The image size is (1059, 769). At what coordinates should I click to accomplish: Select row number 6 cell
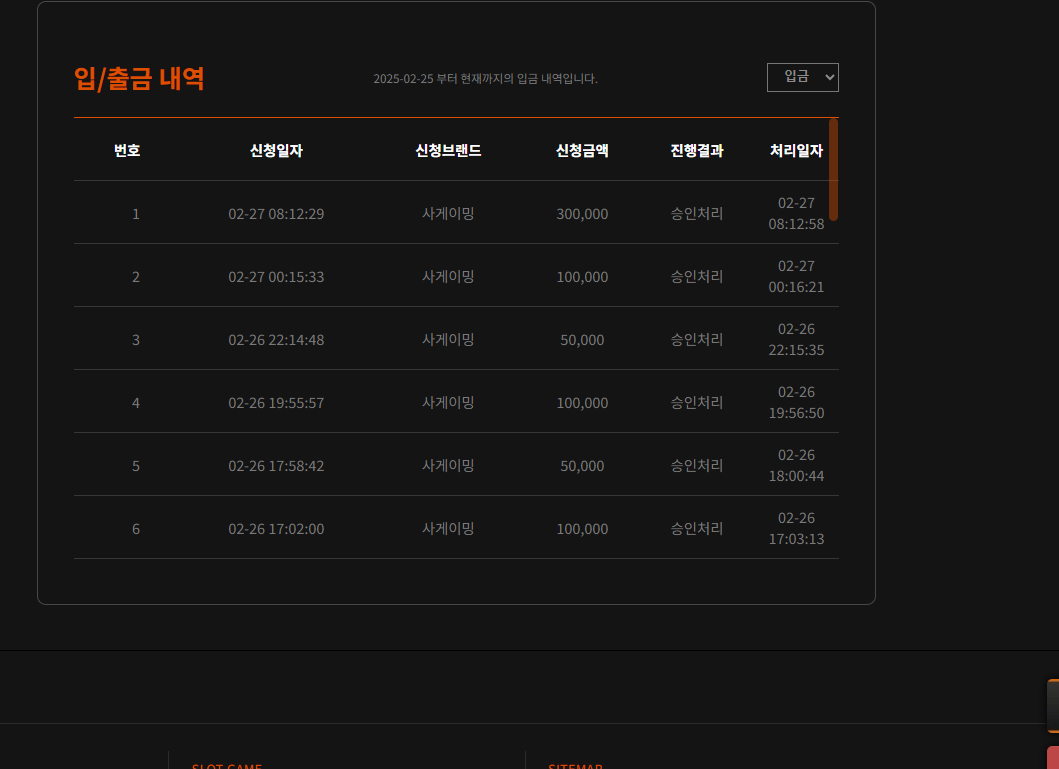click(136, 529)
